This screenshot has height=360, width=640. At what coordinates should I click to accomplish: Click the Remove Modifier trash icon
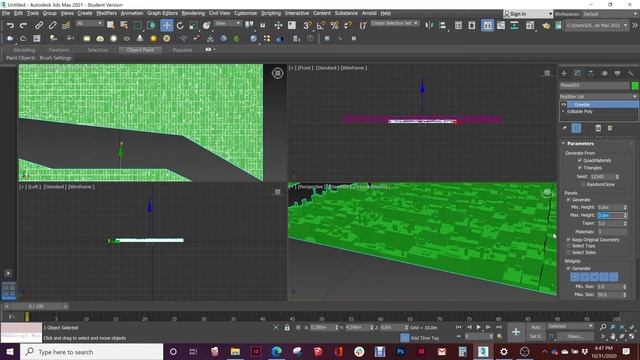pos(598,128)
